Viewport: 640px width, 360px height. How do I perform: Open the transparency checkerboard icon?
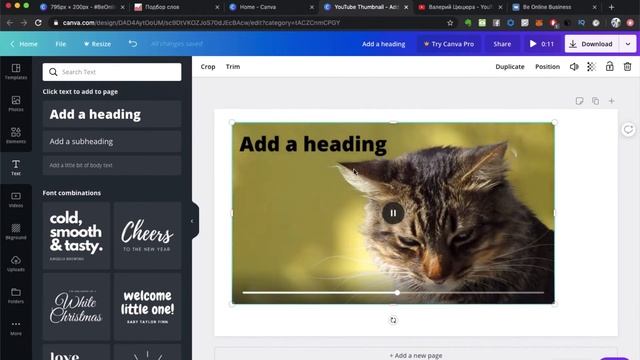(x=591, y=67)
